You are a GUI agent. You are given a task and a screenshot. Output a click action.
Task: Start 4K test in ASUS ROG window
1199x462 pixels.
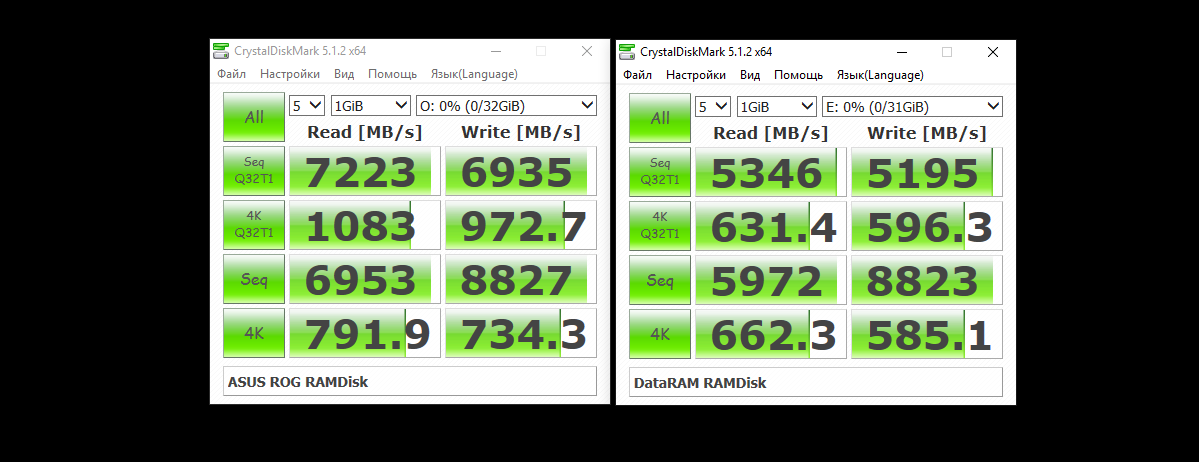point(254,333)
